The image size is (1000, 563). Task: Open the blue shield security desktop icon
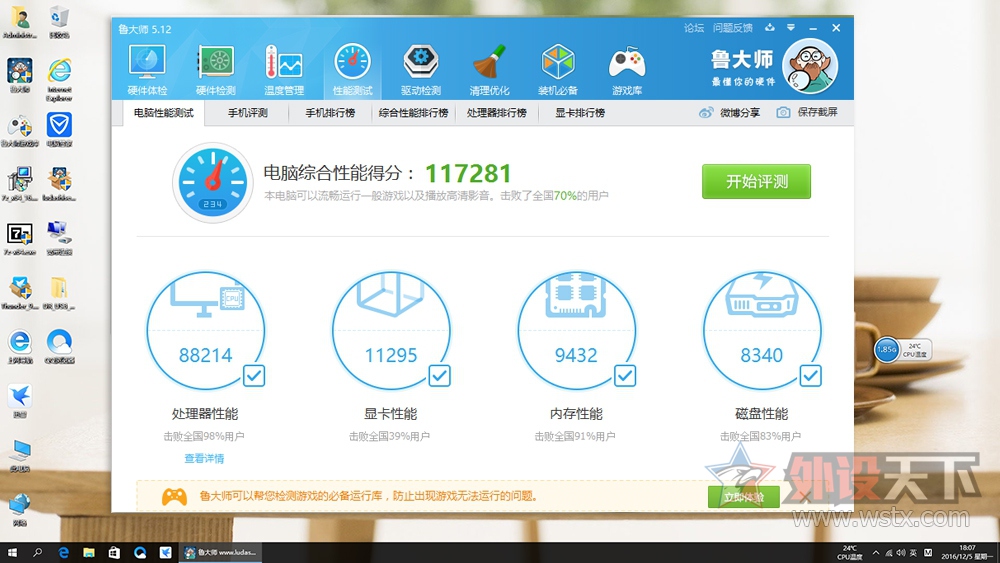tap(59, 129)
